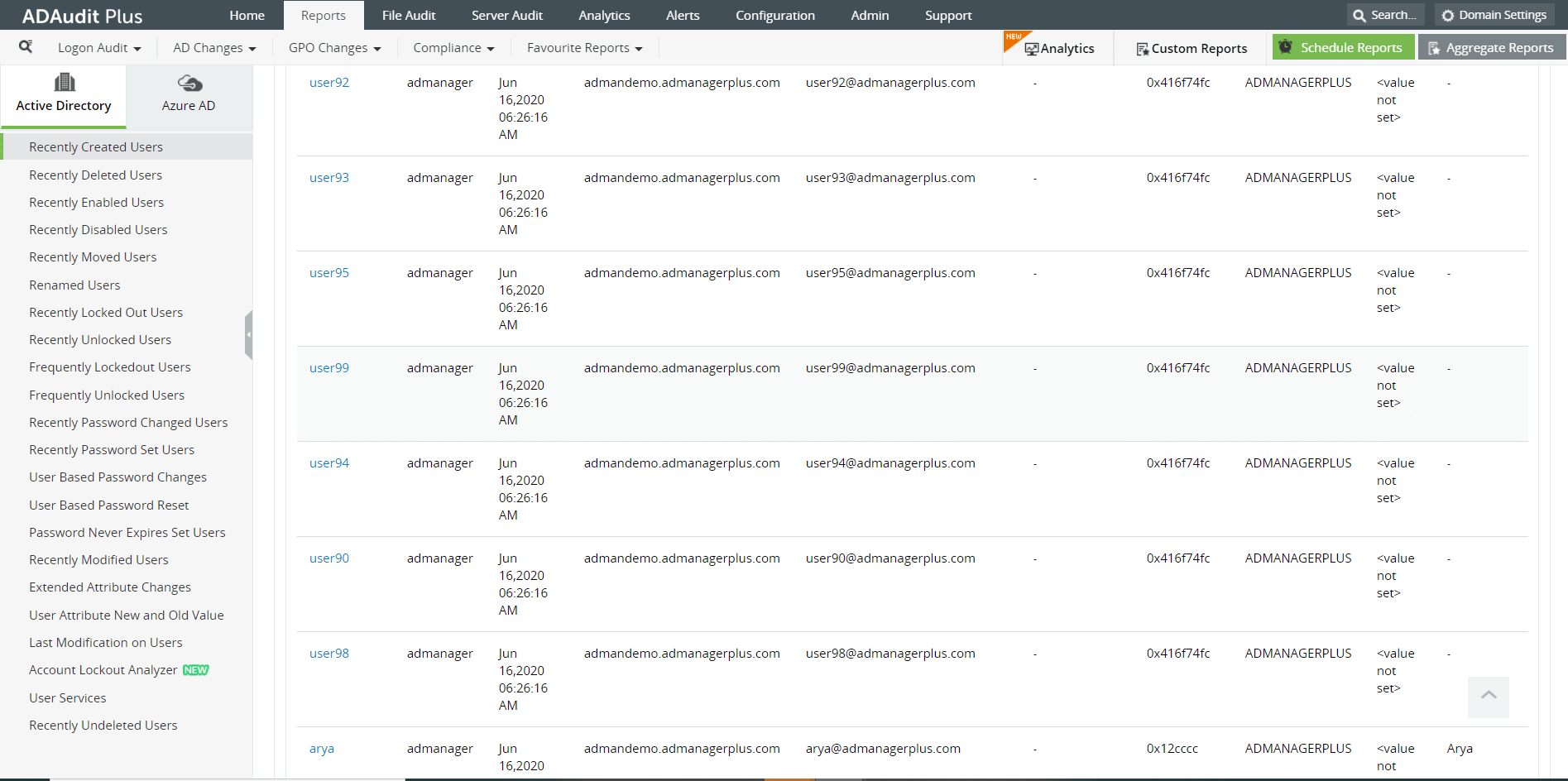Screen dimensions: 1568x781
Task: Click the NEW badge beside Account Lockout Analyzer
Action: pyautogui.click(x=195, y=669)
